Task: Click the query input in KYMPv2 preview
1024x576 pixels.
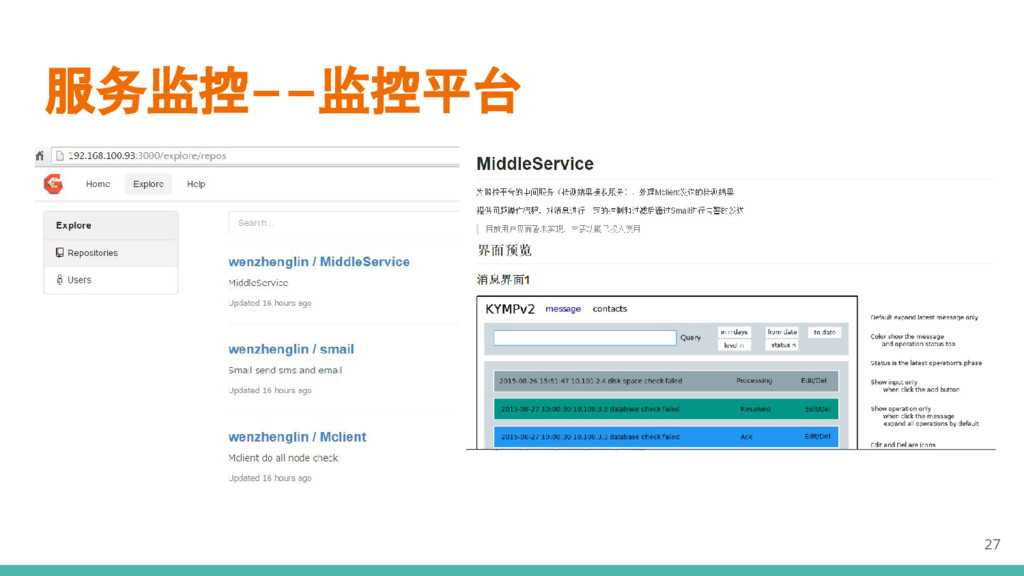Action: click(584, 338)
